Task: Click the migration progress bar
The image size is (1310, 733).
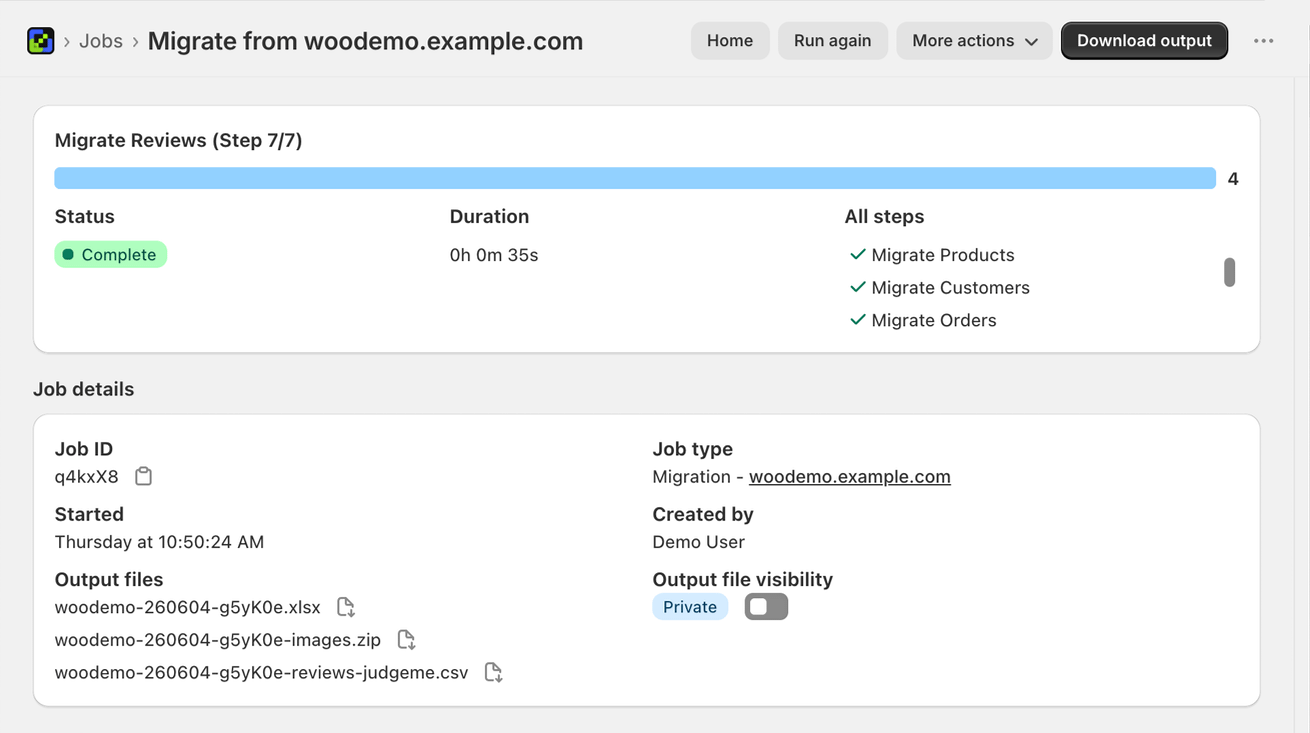Action: pyautogui.click(x=635, y=178)
